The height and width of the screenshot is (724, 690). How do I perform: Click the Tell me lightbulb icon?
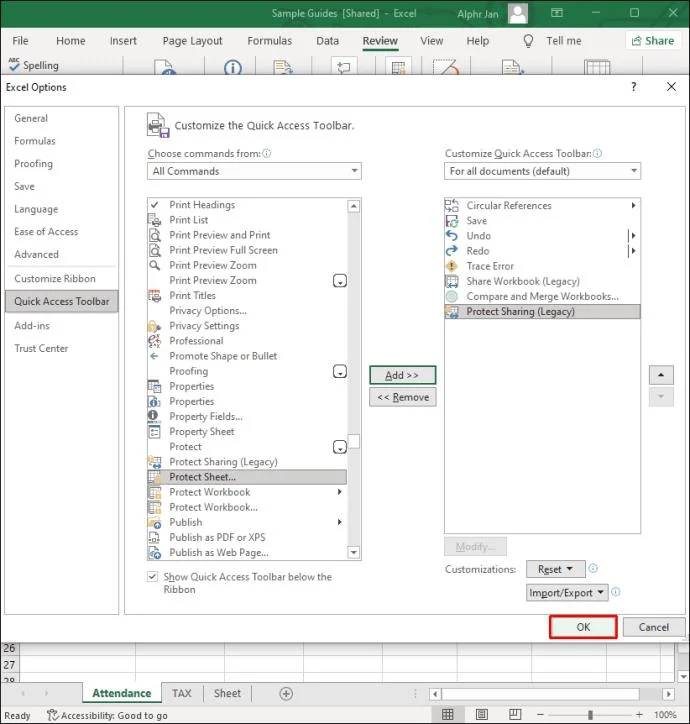click(528, 41)
